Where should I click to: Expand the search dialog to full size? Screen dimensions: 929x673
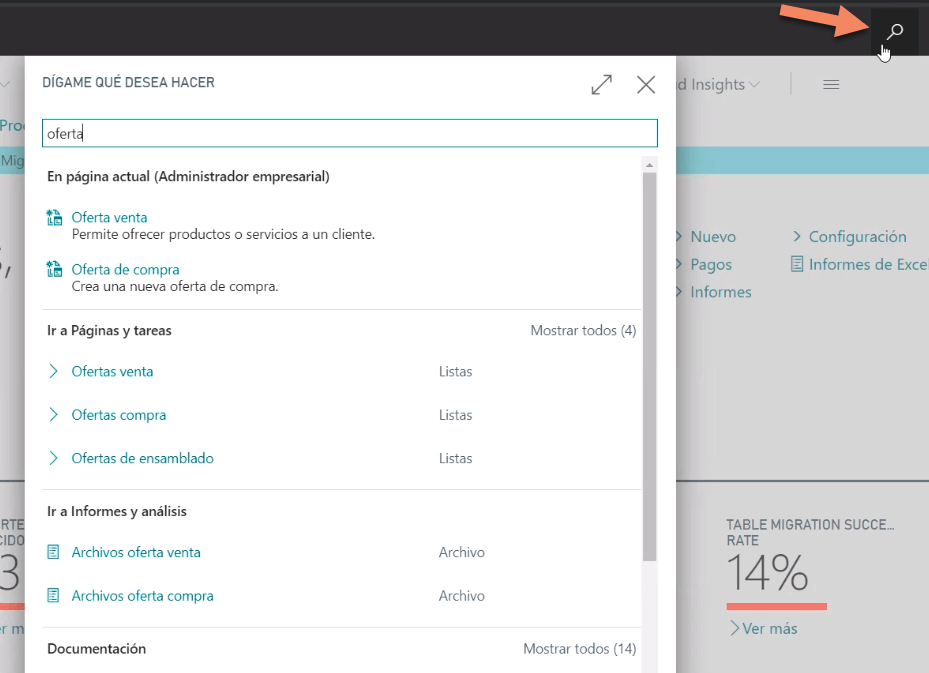(601, 85)
